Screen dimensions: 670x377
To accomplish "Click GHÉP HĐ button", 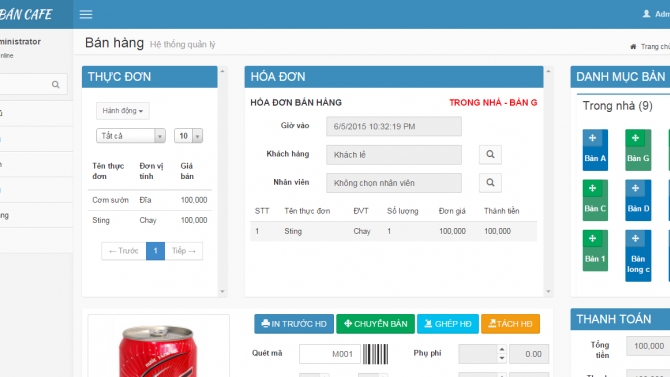I will 447,324.
